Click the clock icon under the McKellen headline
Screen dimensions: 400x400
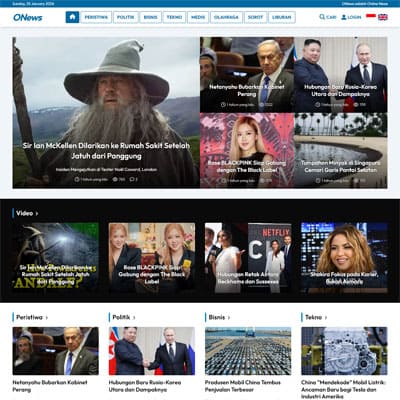coord(77,179)
